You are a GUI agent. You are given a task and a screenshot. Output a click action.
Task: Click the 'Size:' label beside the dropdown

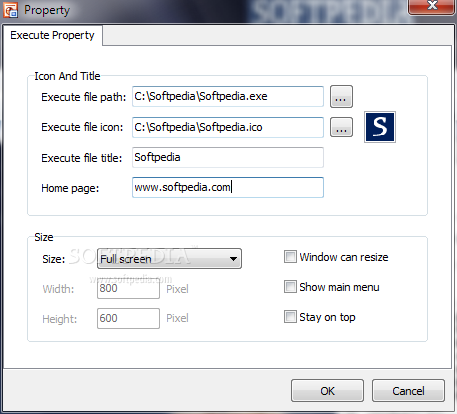tap(54, 259)
